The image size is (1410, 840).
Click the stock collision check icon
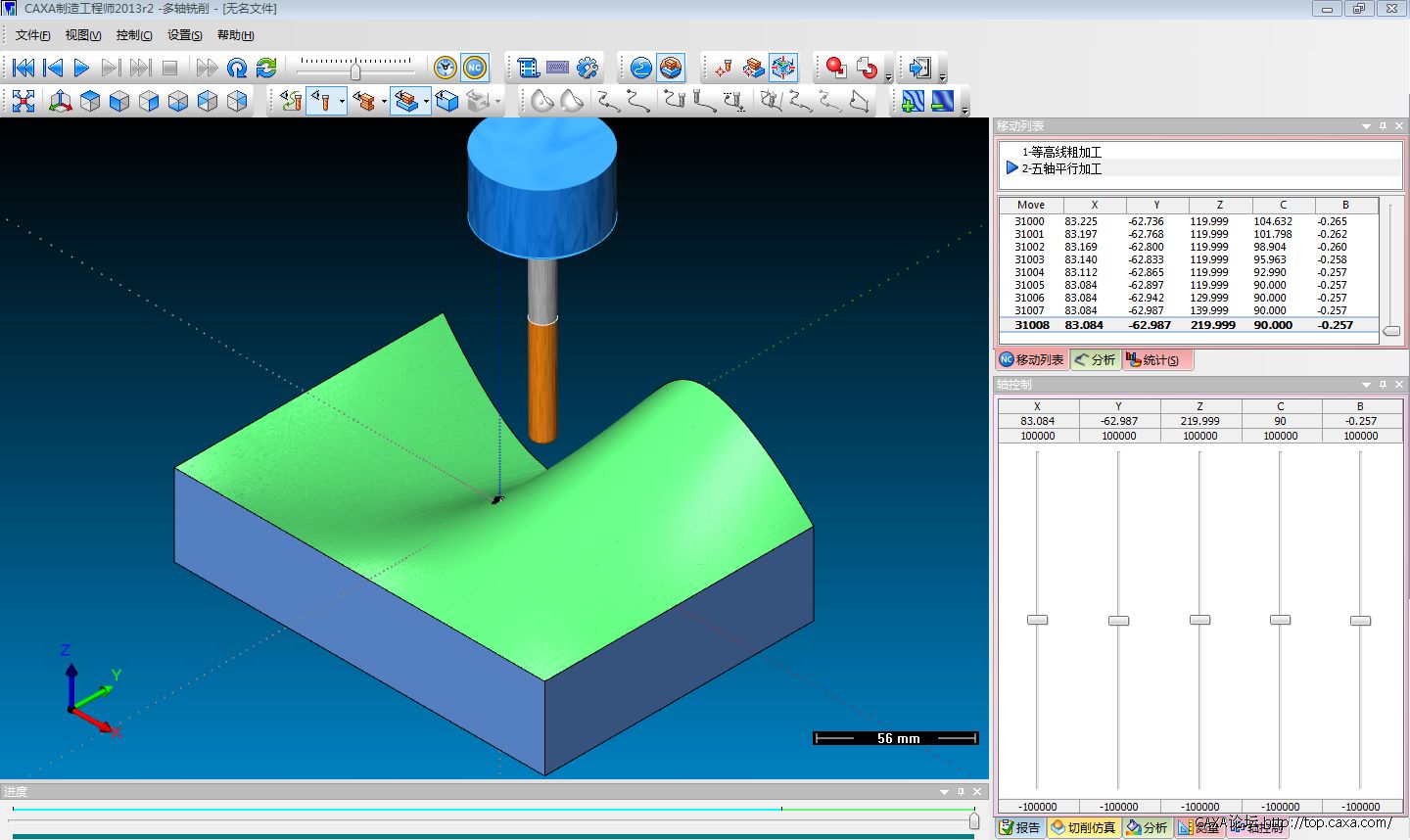coord(754,68)
